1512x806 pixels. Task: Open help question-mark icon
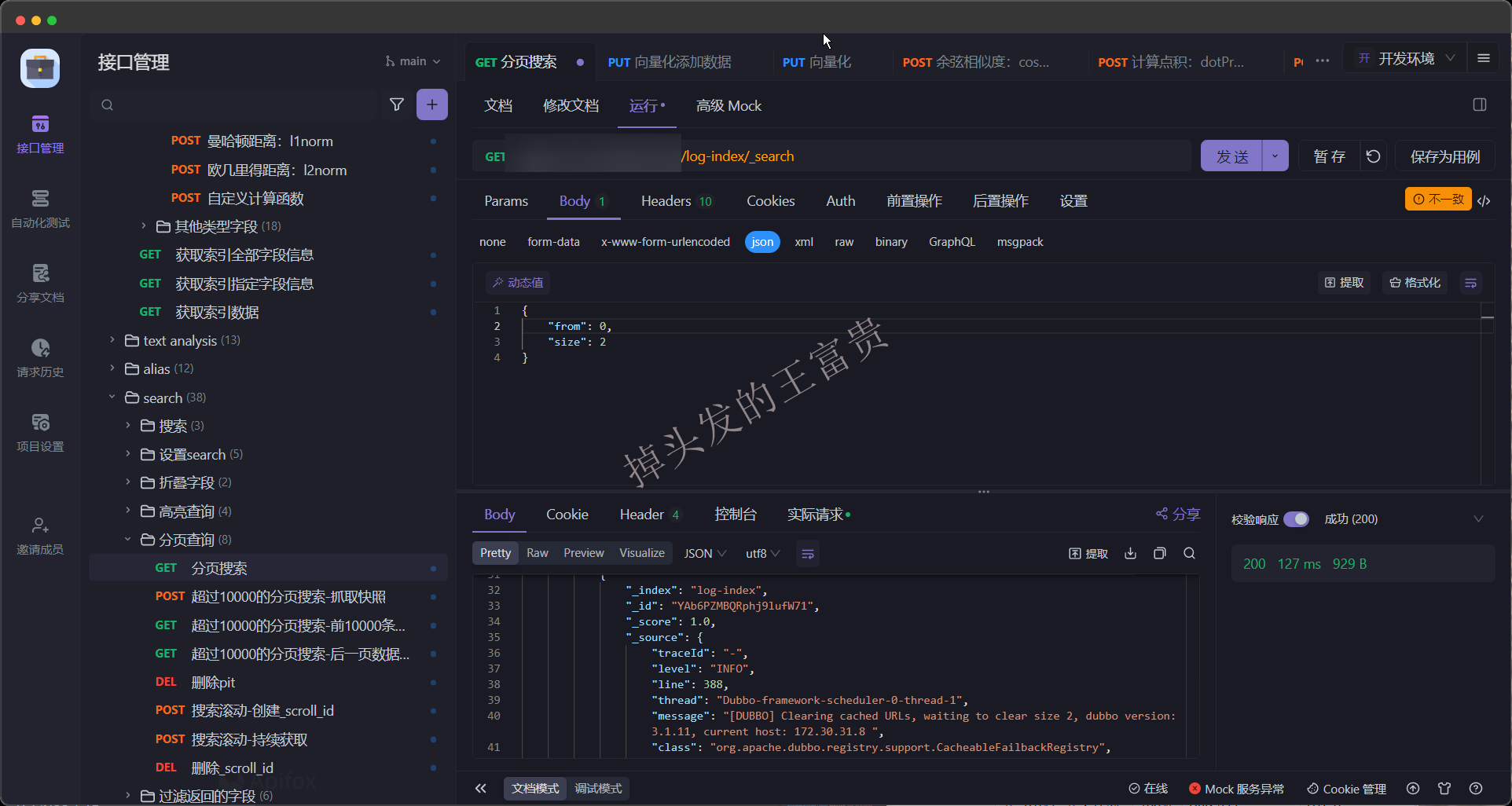1476,789
